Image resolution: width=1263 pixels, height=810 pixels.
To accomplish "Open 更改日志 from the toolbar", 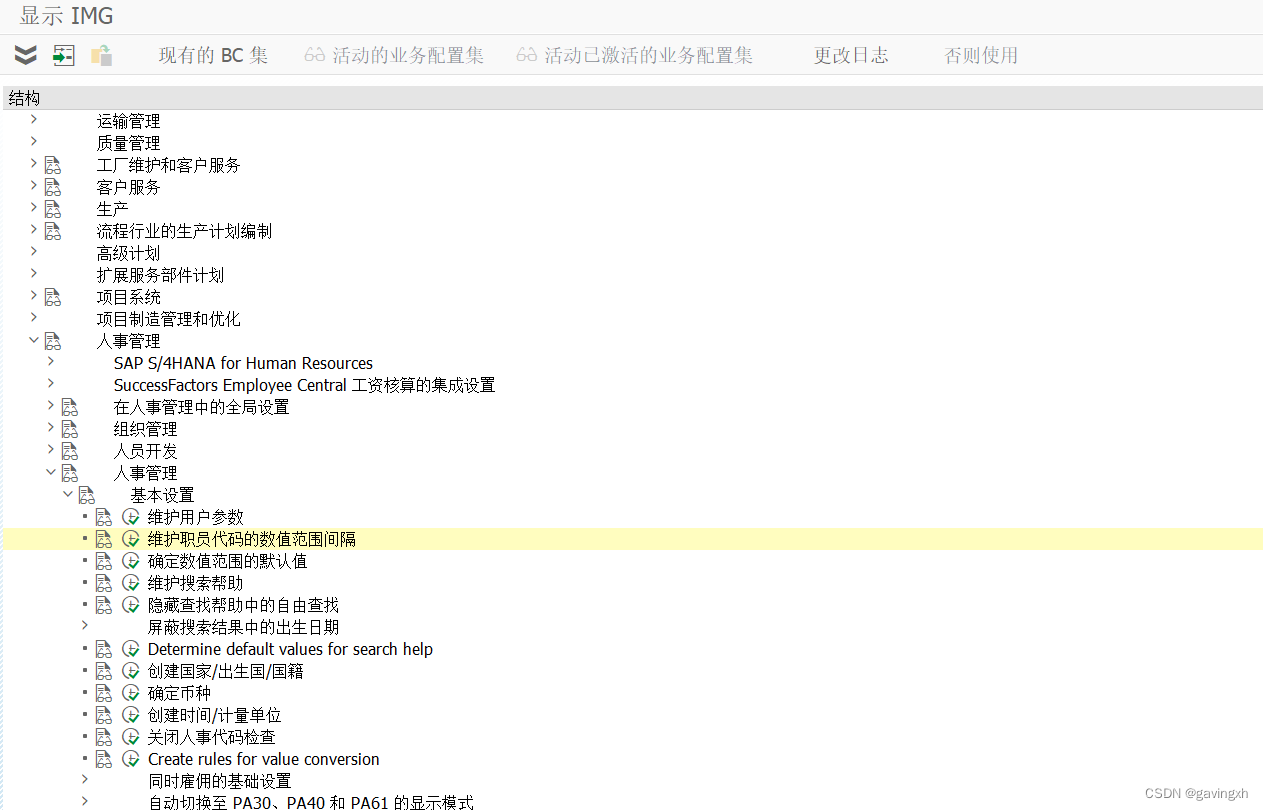I will click(x=851, y=55).
